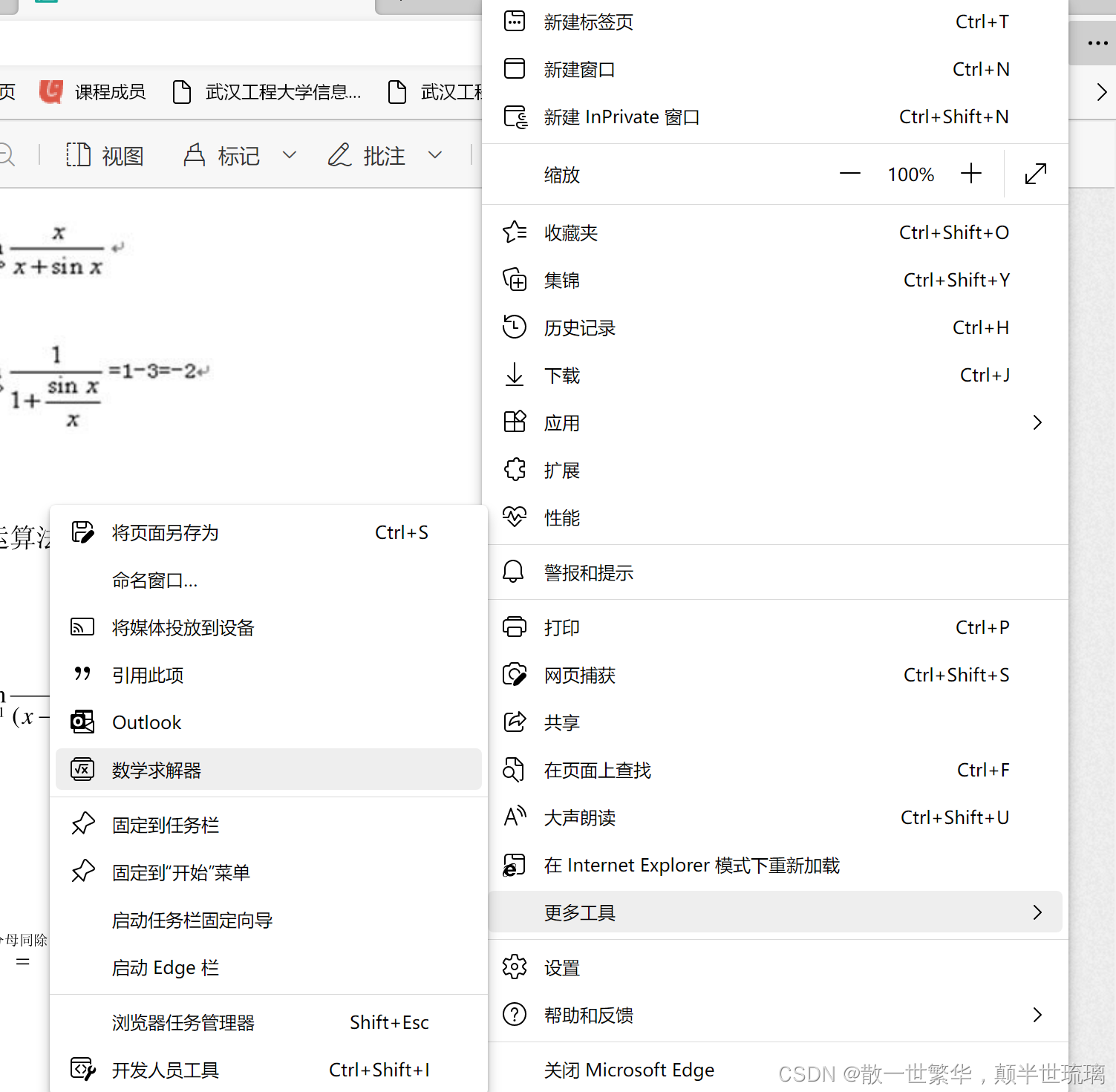Open the 课程成员 bookmark
1116x1092 pixels.
coord(93,92)
